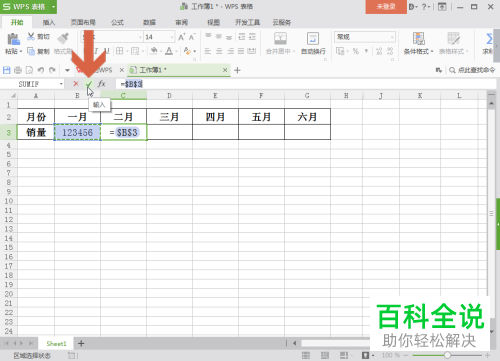
Task: Apply the cell borders icon
Action: [x=120, y=51]
